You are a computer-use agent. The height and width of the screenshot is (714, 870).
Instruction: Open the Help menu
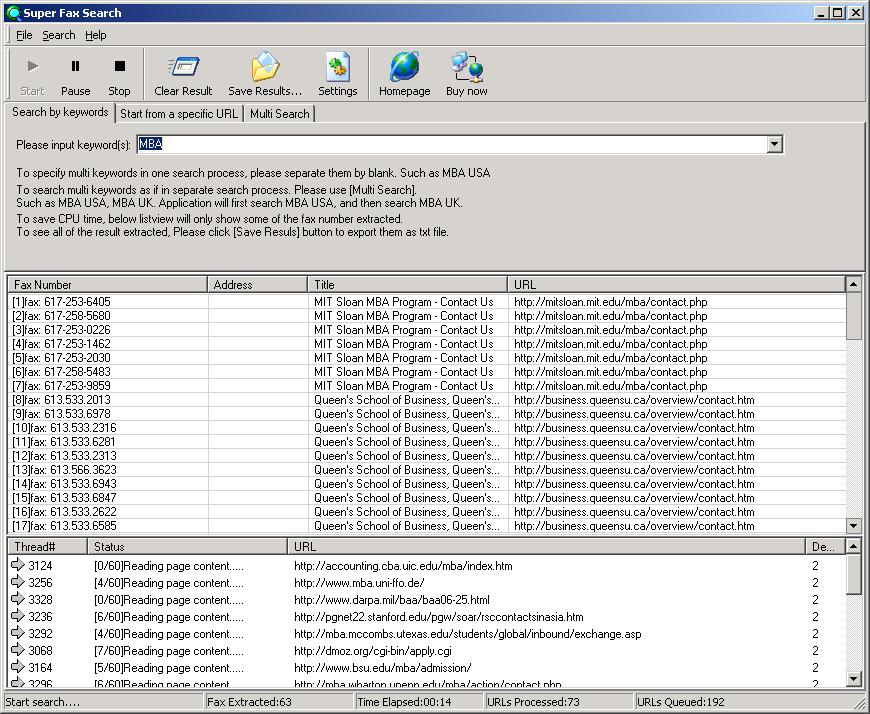95,35
